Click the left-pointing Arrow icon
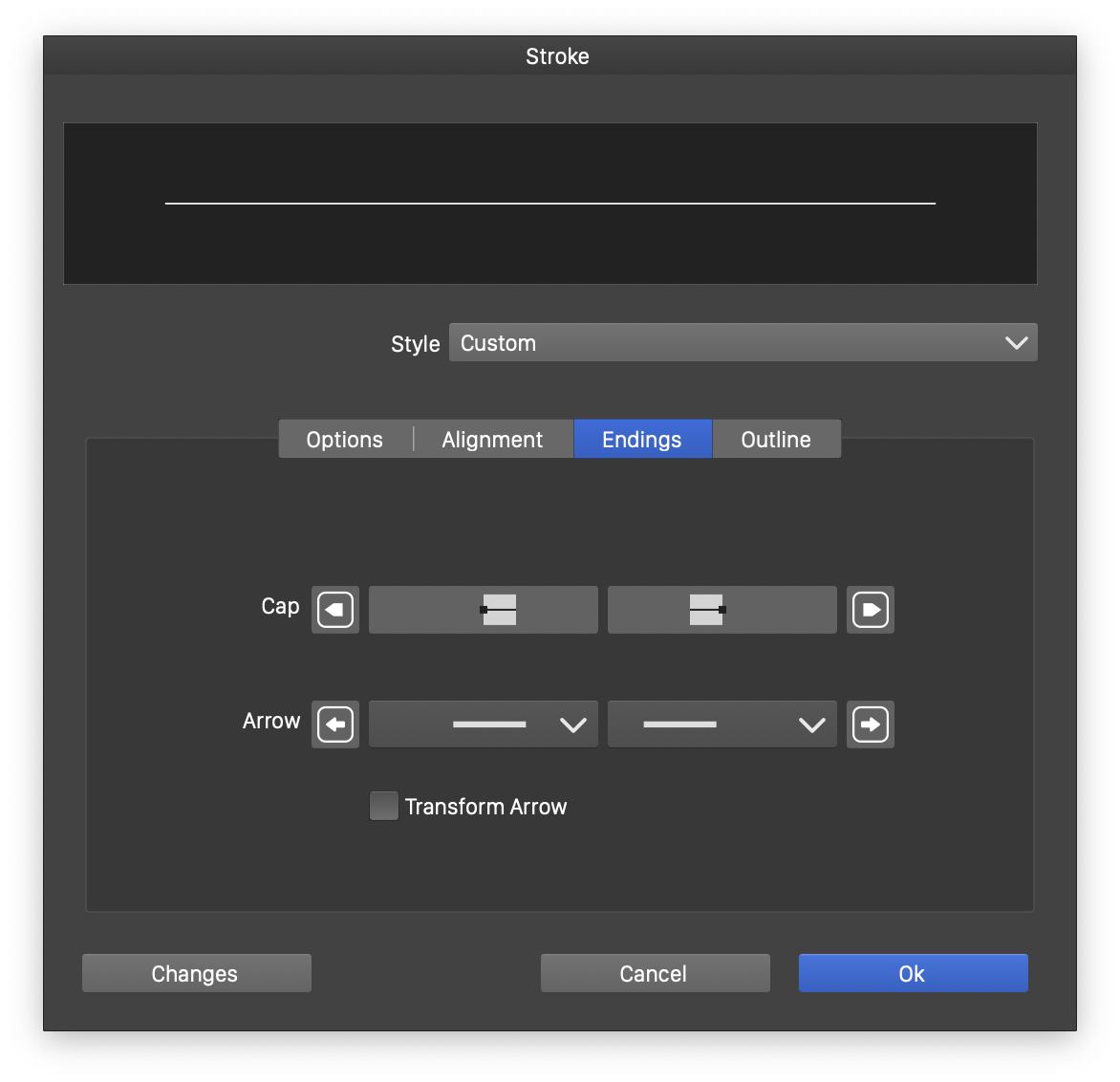This screenshot has height=1082, width=1120. click(335, 725)
